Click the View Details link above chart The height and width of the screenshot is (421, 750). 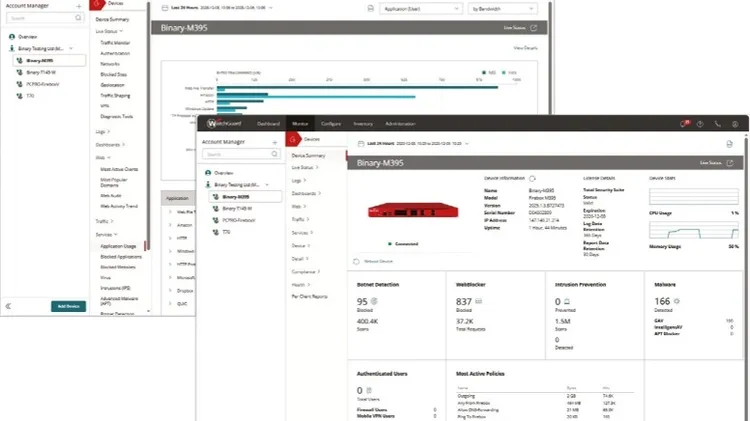pyautogui.click(x=526, y=48)
